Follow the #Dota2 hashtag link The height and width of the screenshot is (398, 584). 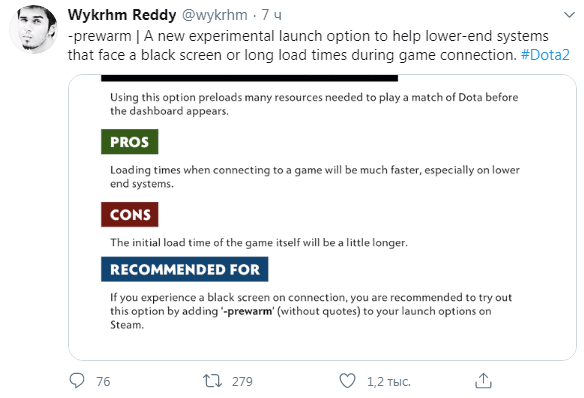pos(545,55)
